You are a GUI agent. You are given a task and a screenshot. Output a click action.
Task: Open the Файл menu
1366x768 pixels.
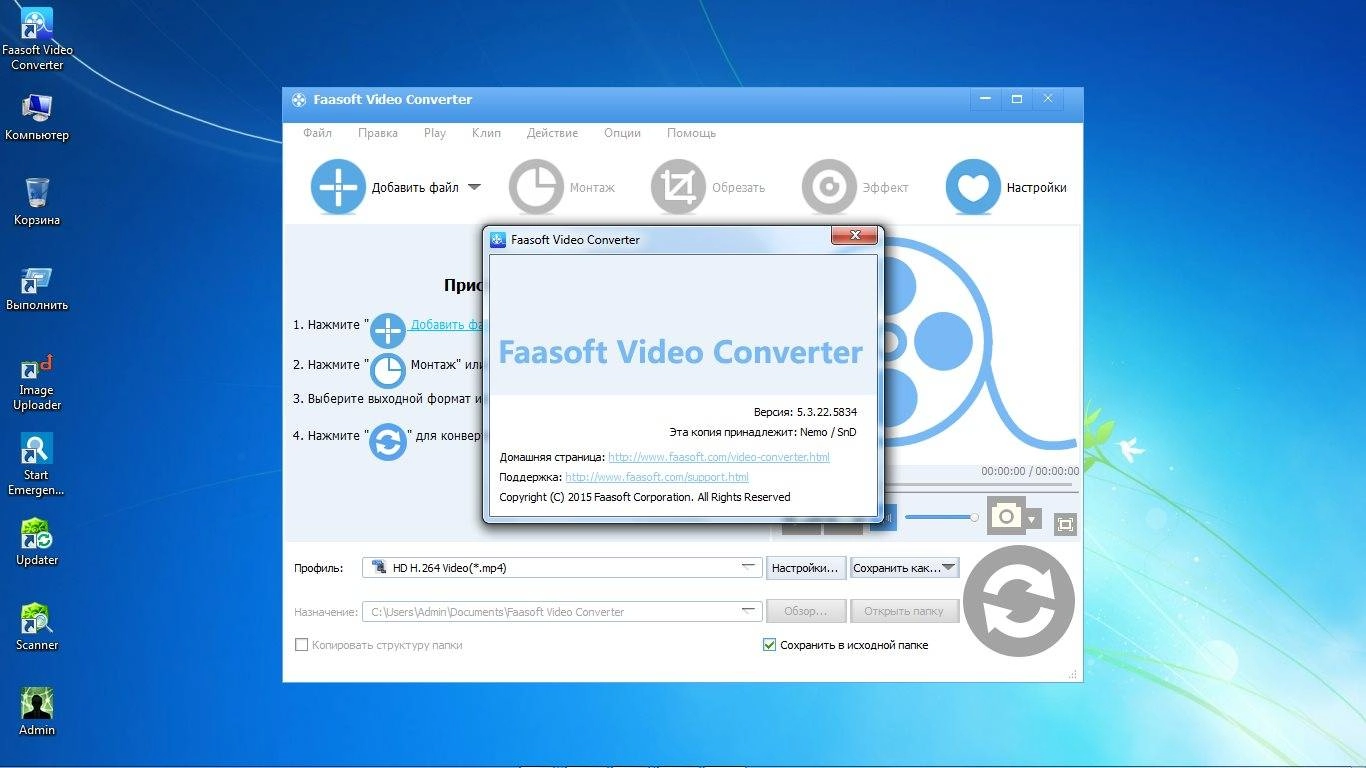[x=317, y=133]
